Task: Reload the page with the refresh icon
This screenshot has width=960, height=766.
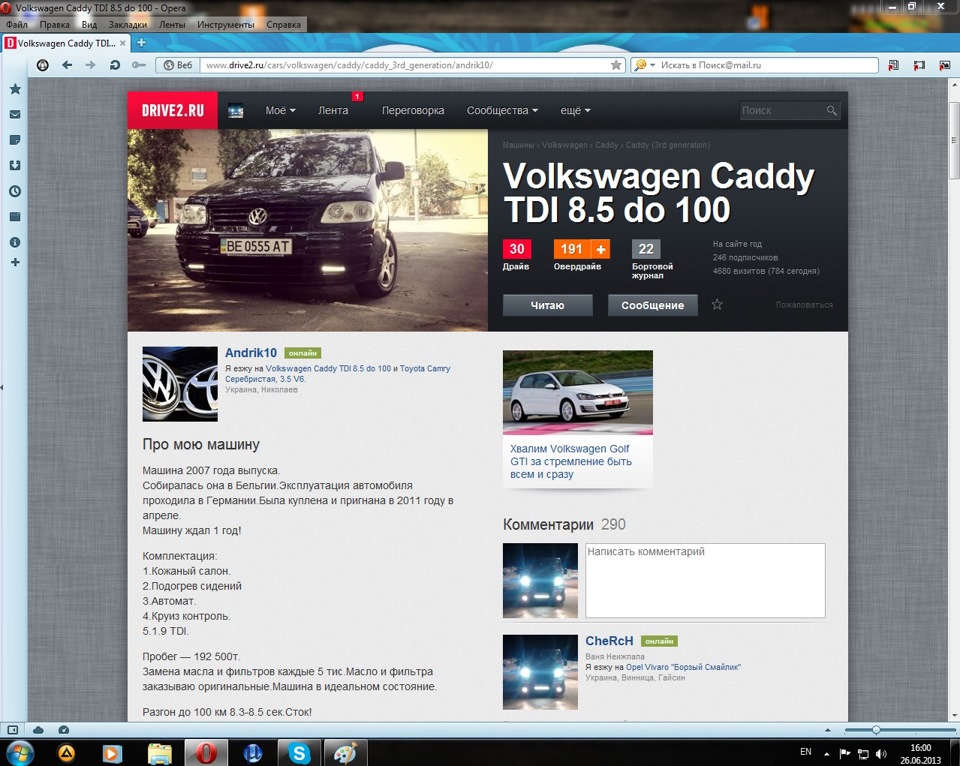Action: coord(114,65)
